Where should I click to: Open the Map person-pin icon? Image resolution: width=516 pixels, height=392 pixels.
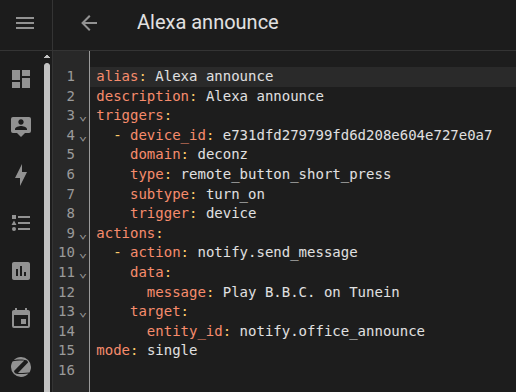[x=21, y=127]
